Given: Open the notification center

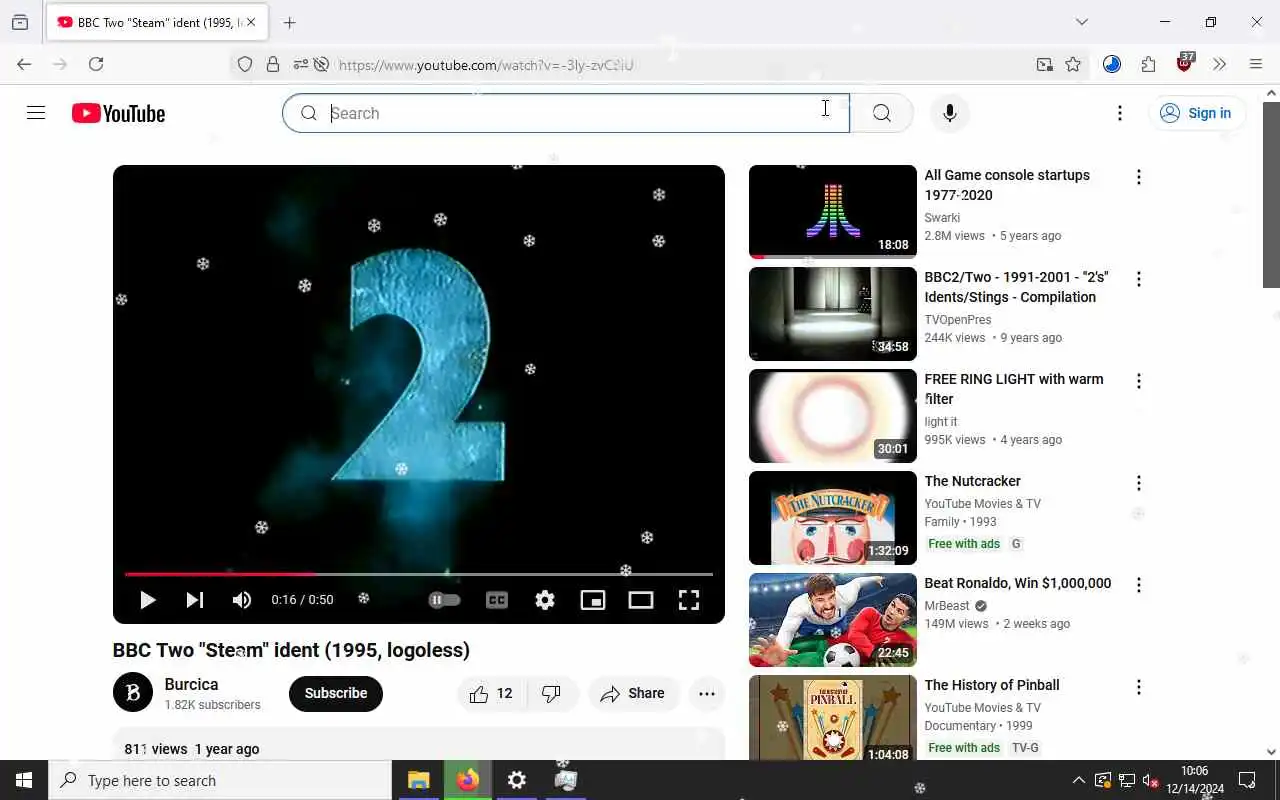Looking at the screenshot, I should [x=1247, y=780].
